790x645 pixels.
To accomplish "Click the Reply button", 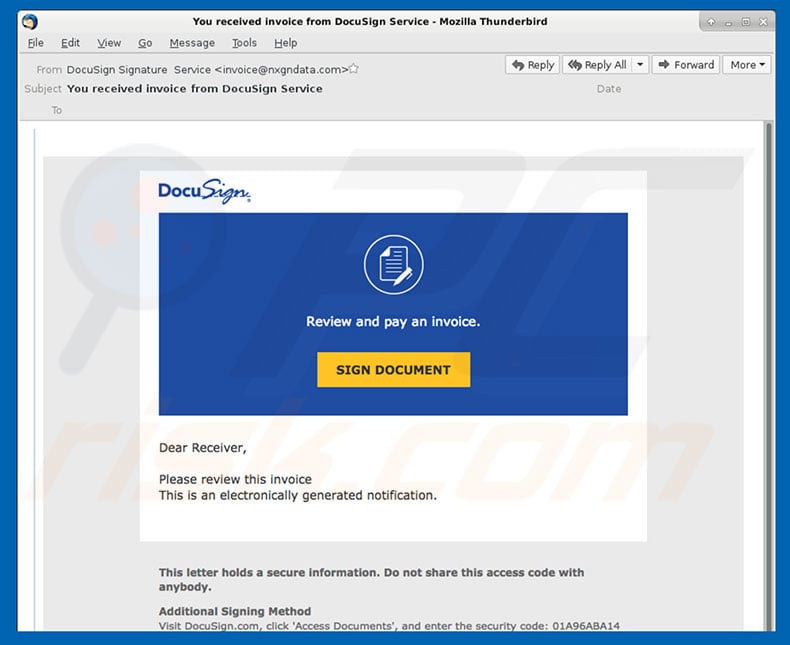I will [x=533, y=65].
